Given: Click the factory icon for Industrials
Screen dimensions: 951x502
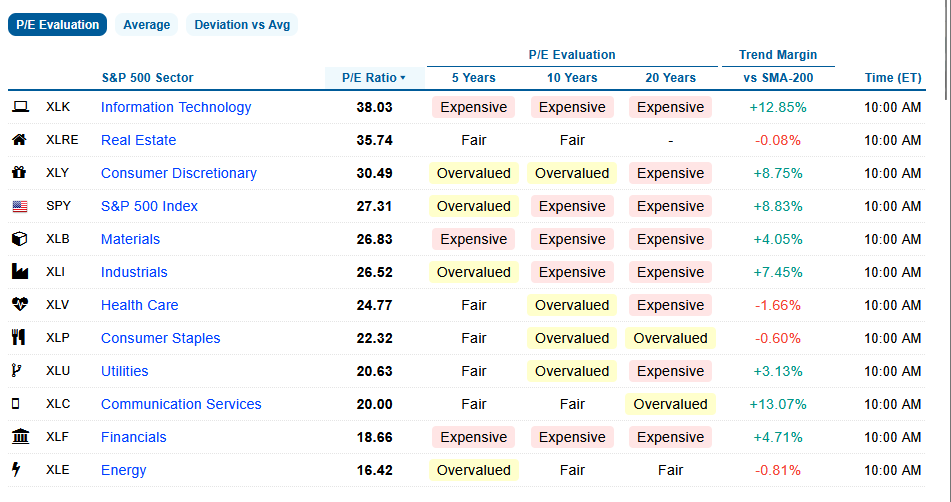Looking at the screenshot, I should (20, 272).
